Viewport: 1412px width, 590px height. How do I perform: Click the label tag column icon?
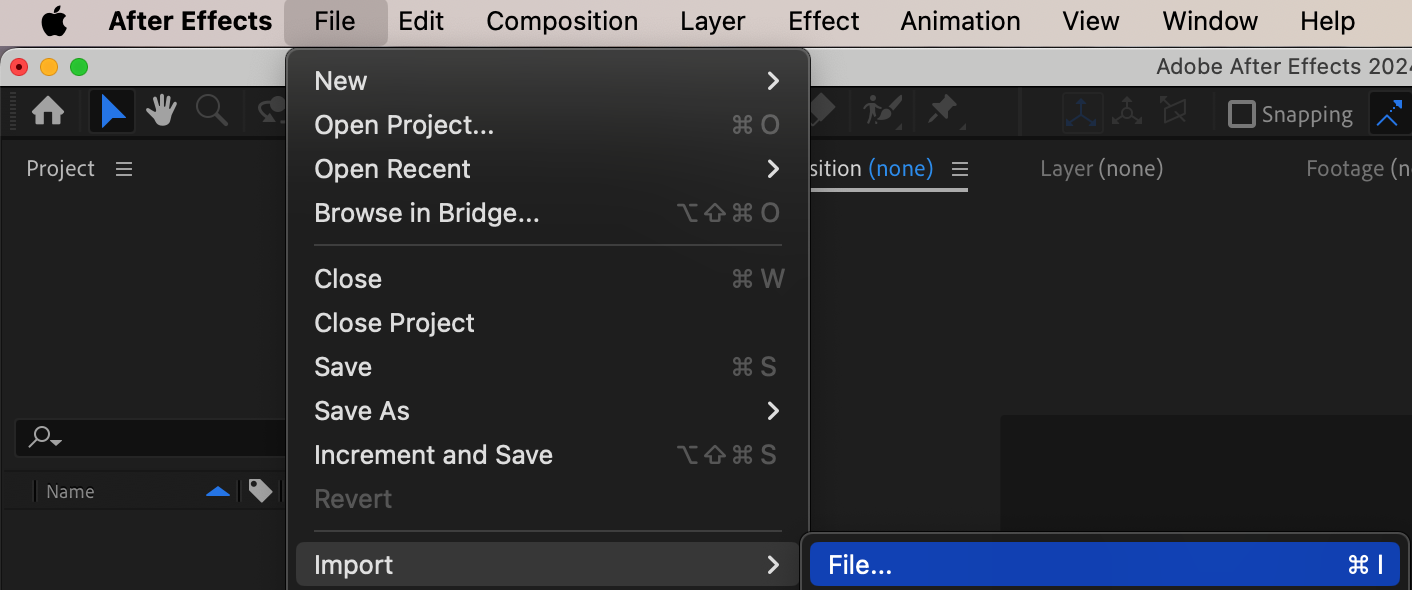260,491
